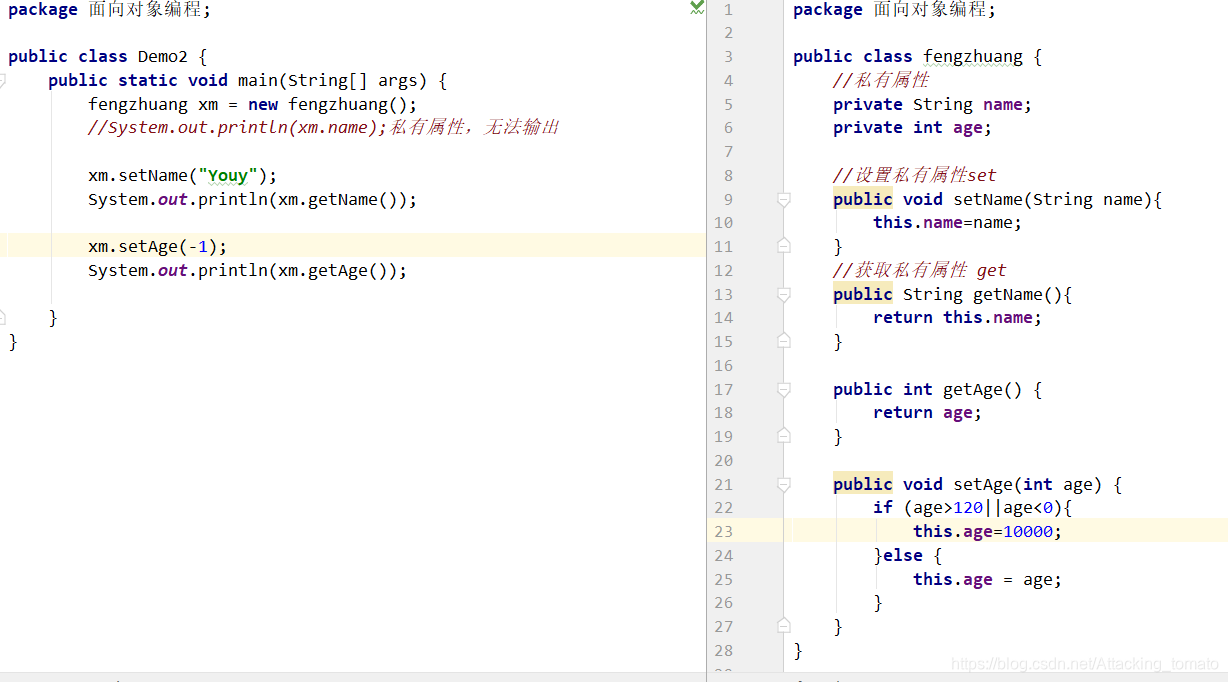The height and width of the screenshot is (682, 1228).
Task: Collapse setName method at line 9 fold marker
Action: pos(784,200)
